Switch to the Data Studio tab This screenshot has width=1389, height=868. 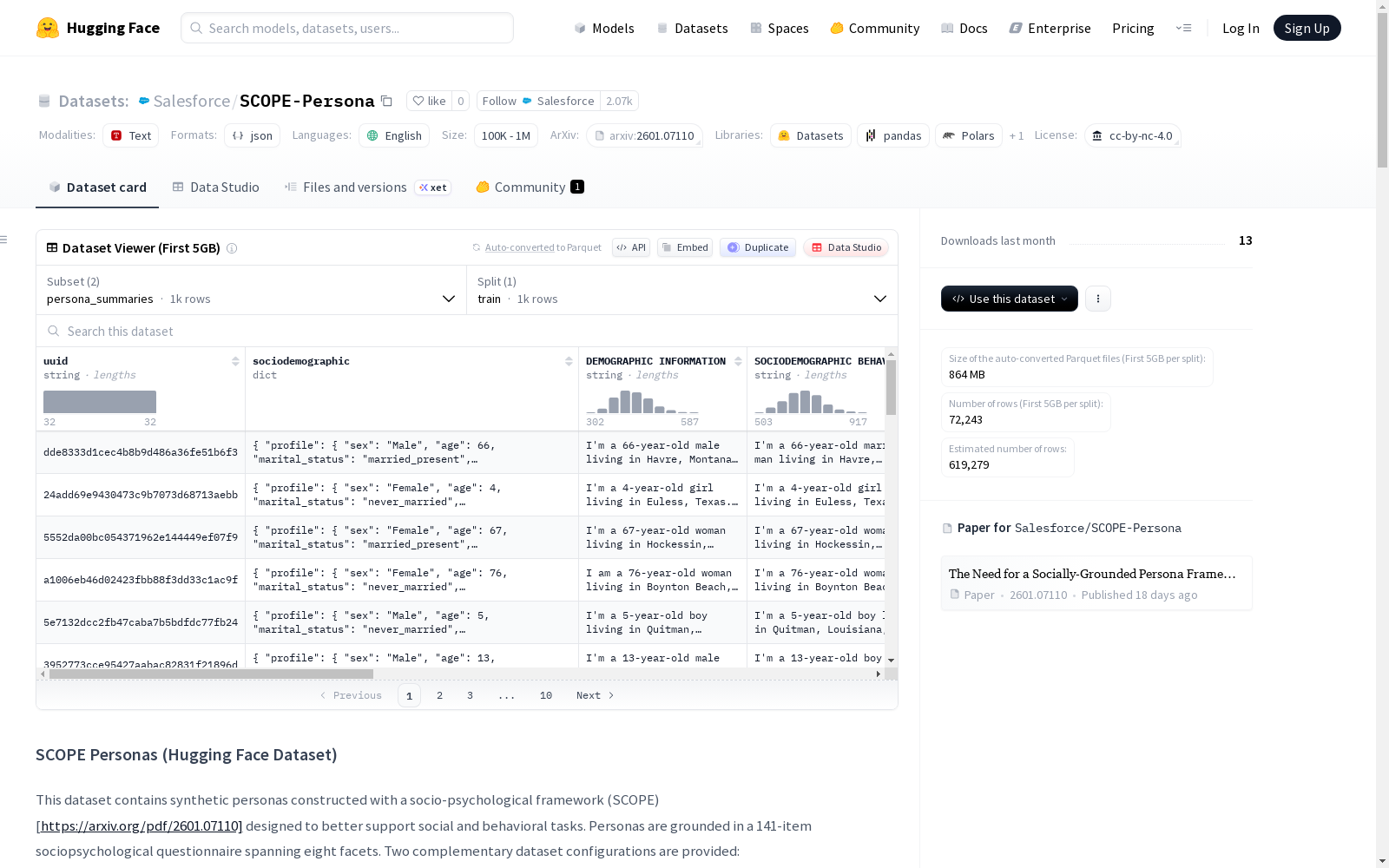click(215, 187)
